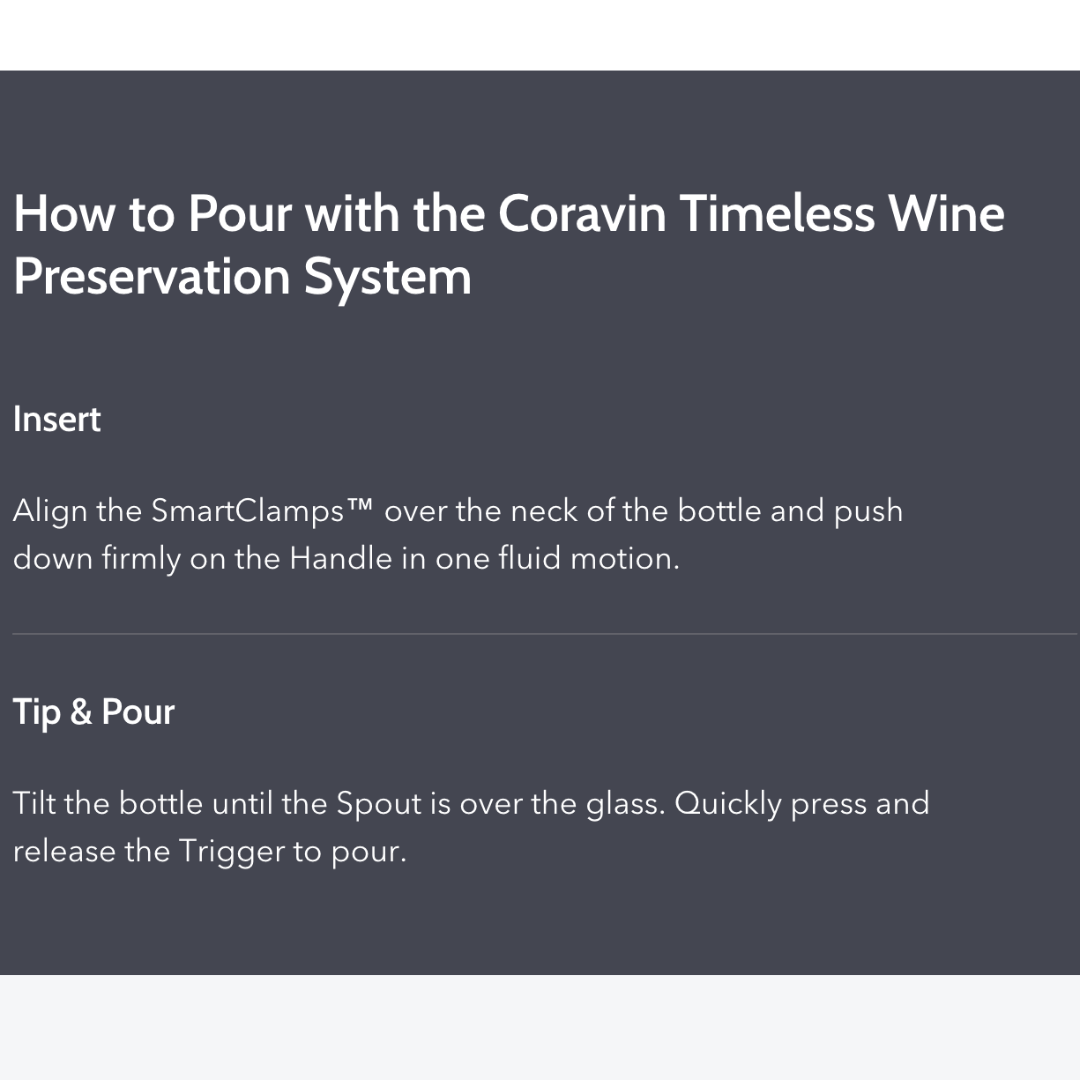Click "Preservation System" on the title's second line

[242, 277]
